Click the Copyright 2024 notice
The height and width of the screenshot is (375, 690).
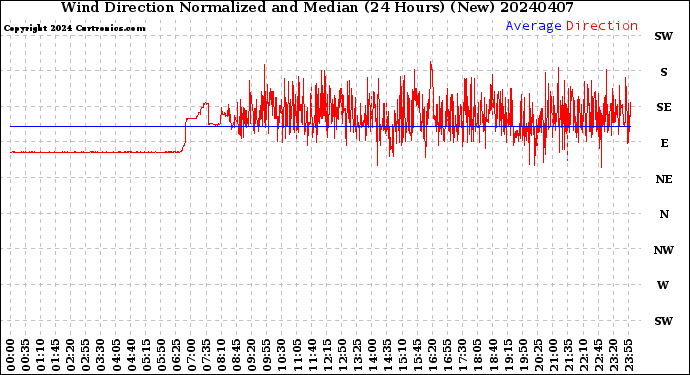[x=74, y=29]
